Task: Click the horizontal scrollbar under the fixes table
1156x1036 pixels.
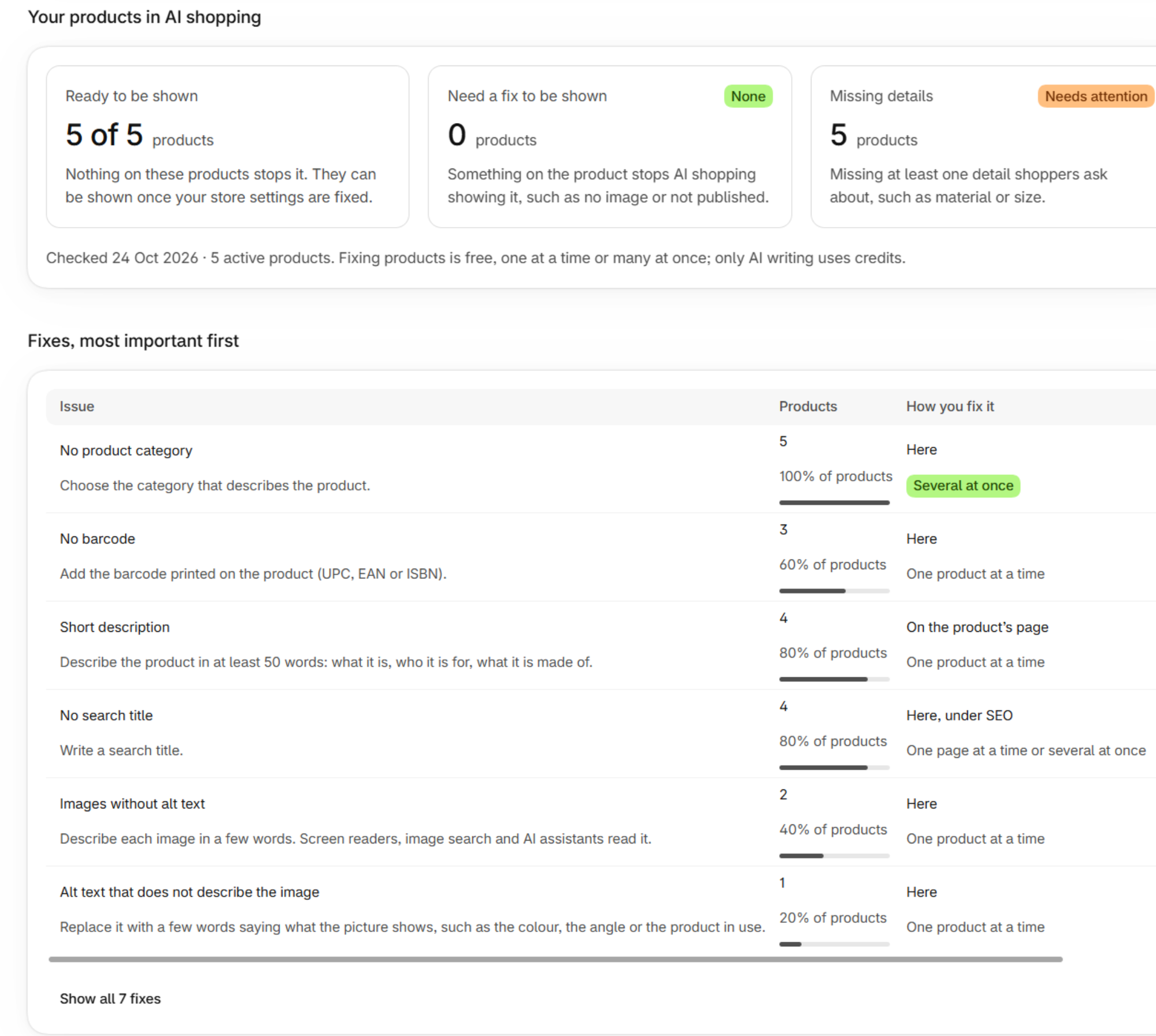Action: (555, 959)
